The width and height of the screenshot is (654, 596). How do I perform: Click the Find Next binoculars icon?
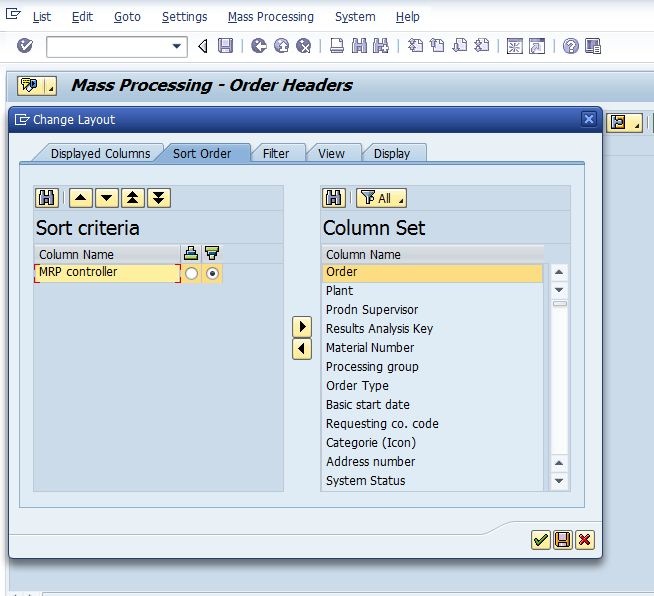pyautogui.click(x=381, y=45)
